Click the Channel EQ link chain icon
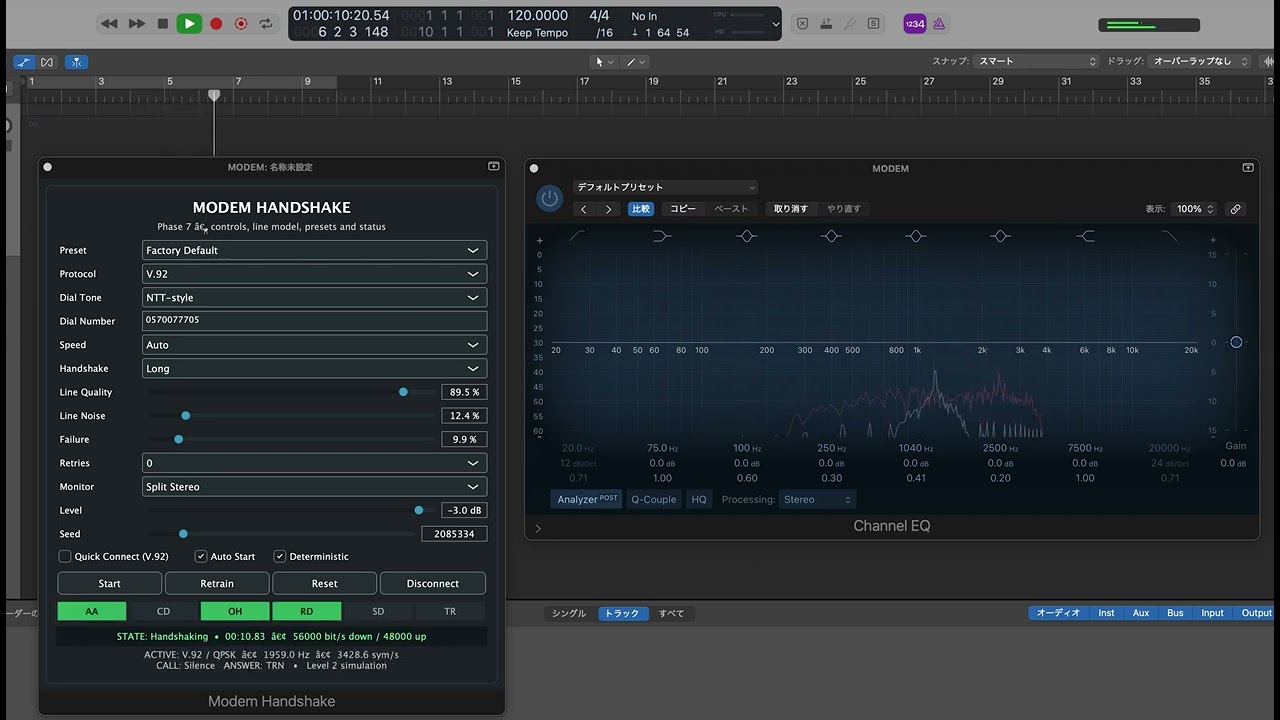 [x=1236, y=209]
